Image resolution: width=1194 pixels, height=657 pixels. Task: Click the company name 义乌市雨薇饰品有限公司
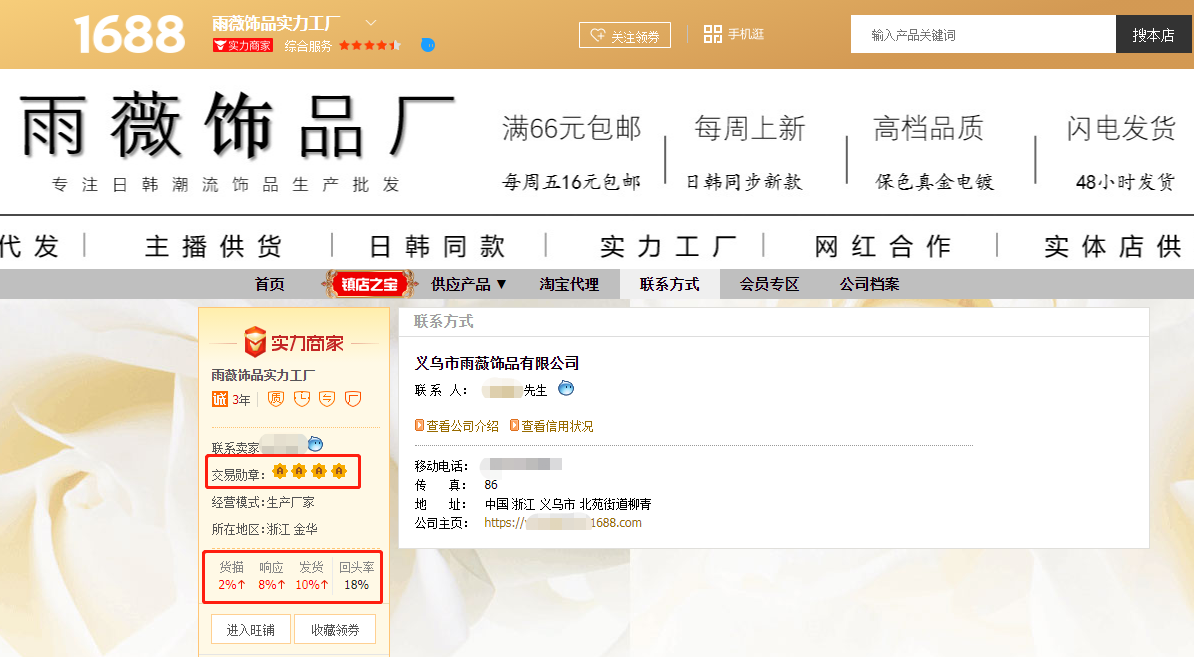[496, 363]
